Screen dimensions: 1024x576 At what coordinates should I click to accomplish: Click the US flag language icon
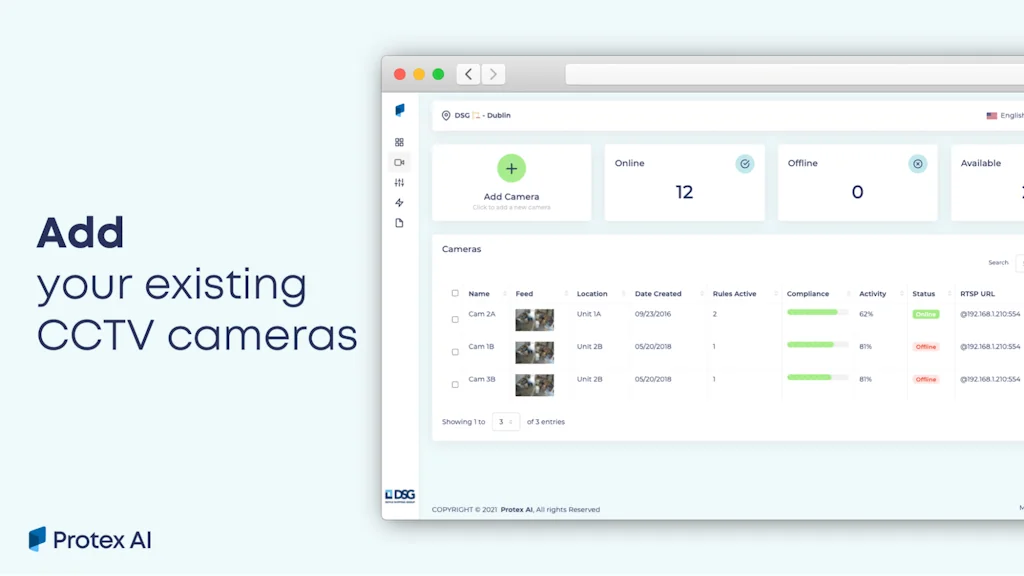tap(991, 116)
